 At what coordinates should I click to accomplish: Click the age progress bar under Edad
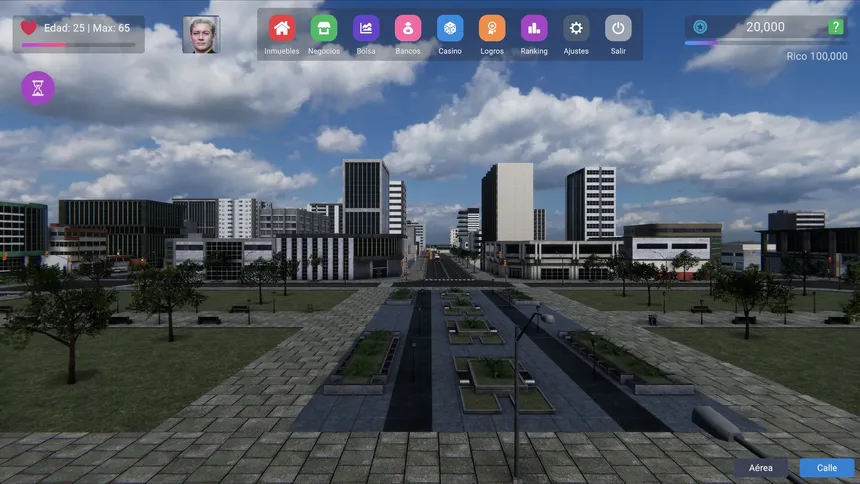coord(78,45)
